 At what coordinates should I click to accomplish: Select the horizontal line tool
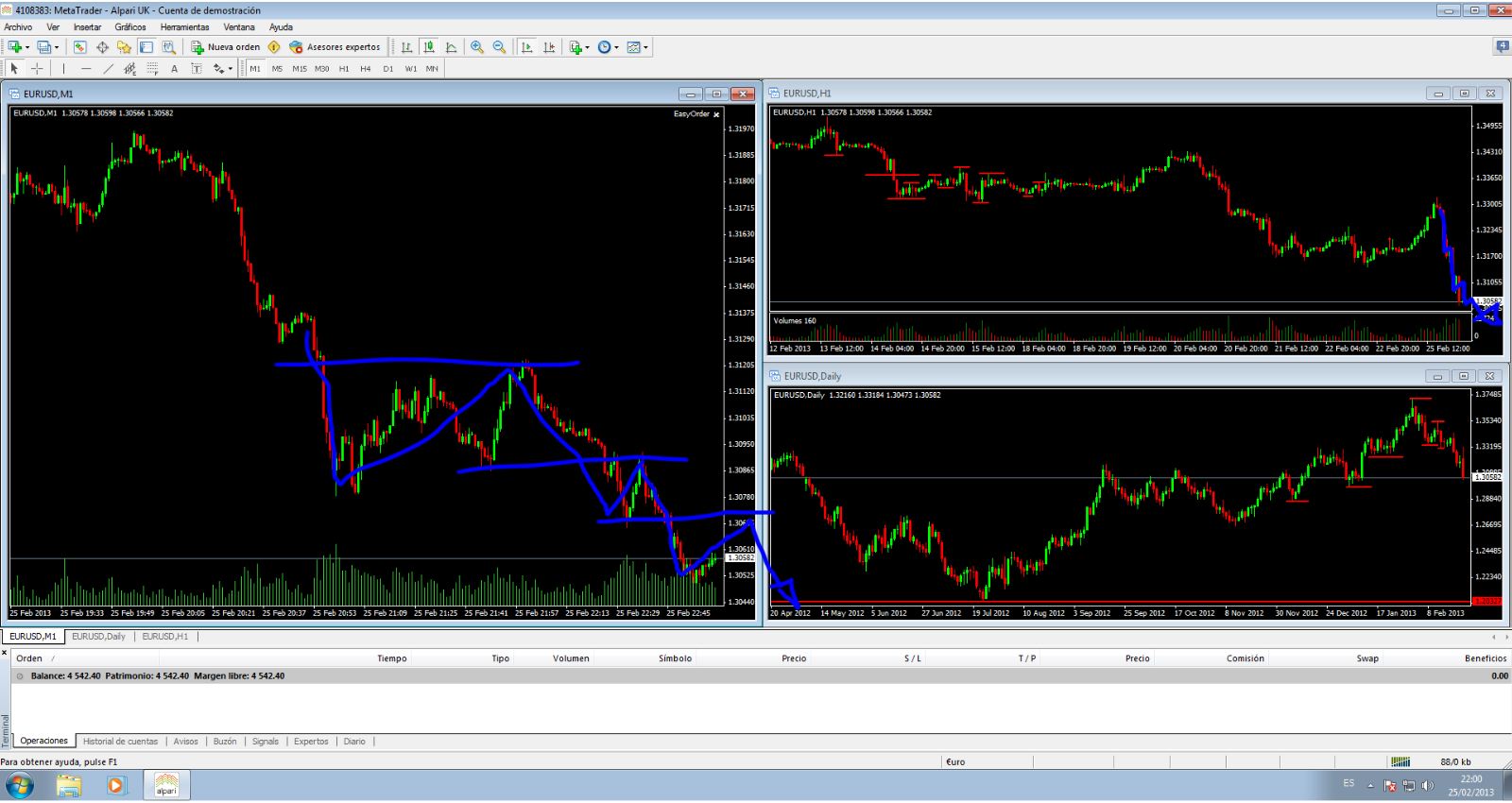coord(86,68)
